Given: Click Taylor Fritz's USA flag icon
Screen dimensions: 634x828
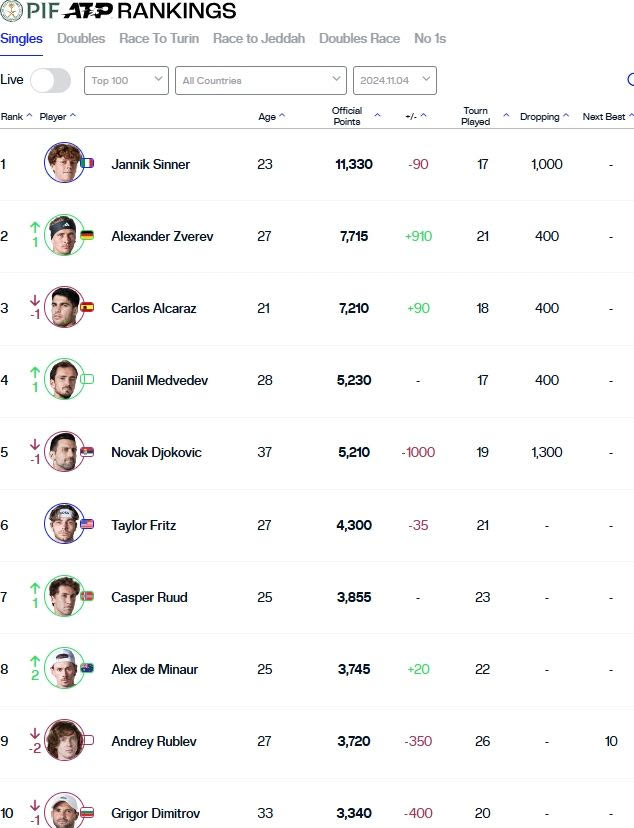Looking at the screenshot, I should point(87,524).
